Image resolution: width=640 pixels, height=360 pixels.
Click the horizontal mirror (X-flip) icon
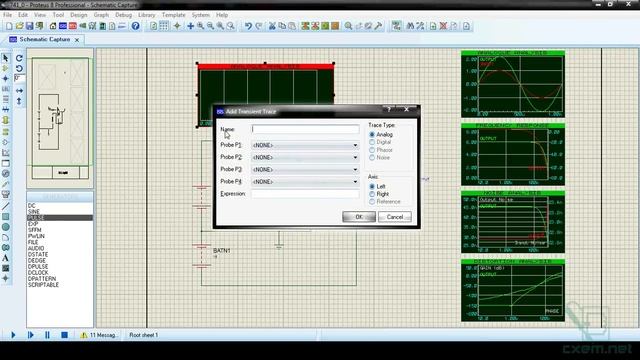point(19,91)
